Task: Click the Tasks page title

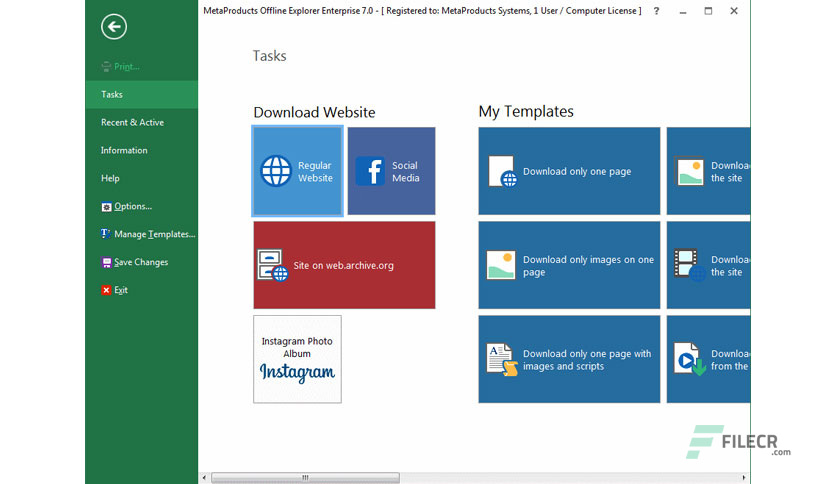Action: click(x=269, y=56)
